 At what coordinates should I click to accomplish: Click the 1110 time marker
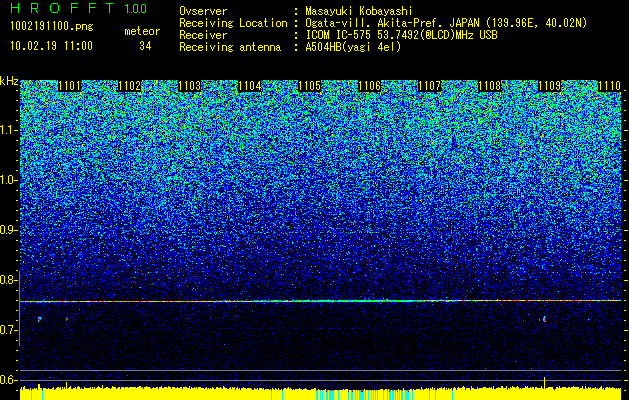pyautogui.click(x=609, y=86)
